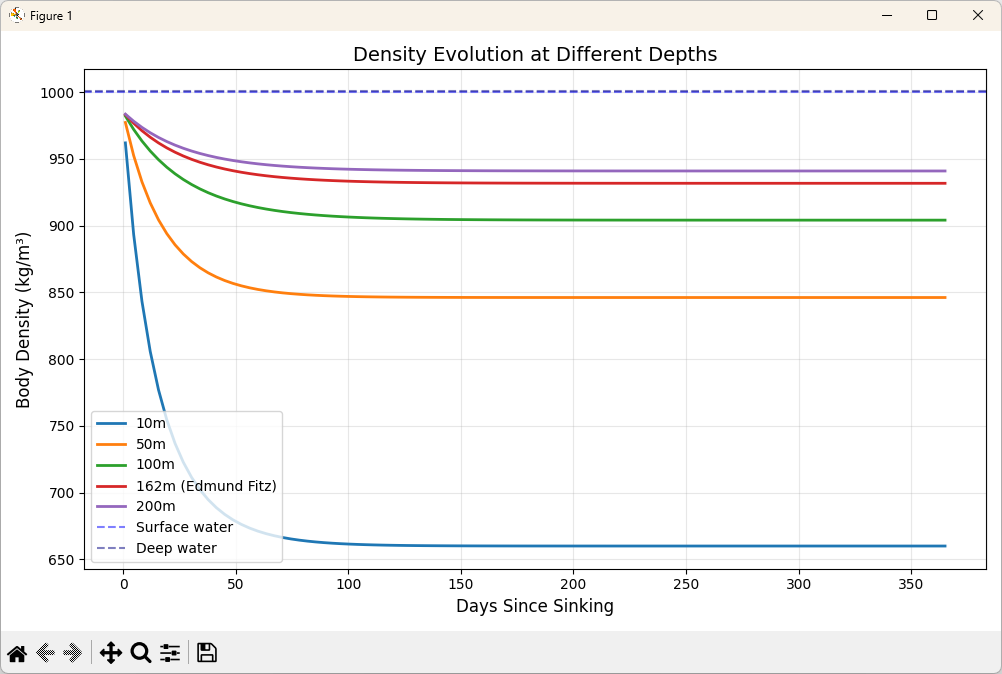
Task: Activate the Pan tool
Action: pos(110,652)
